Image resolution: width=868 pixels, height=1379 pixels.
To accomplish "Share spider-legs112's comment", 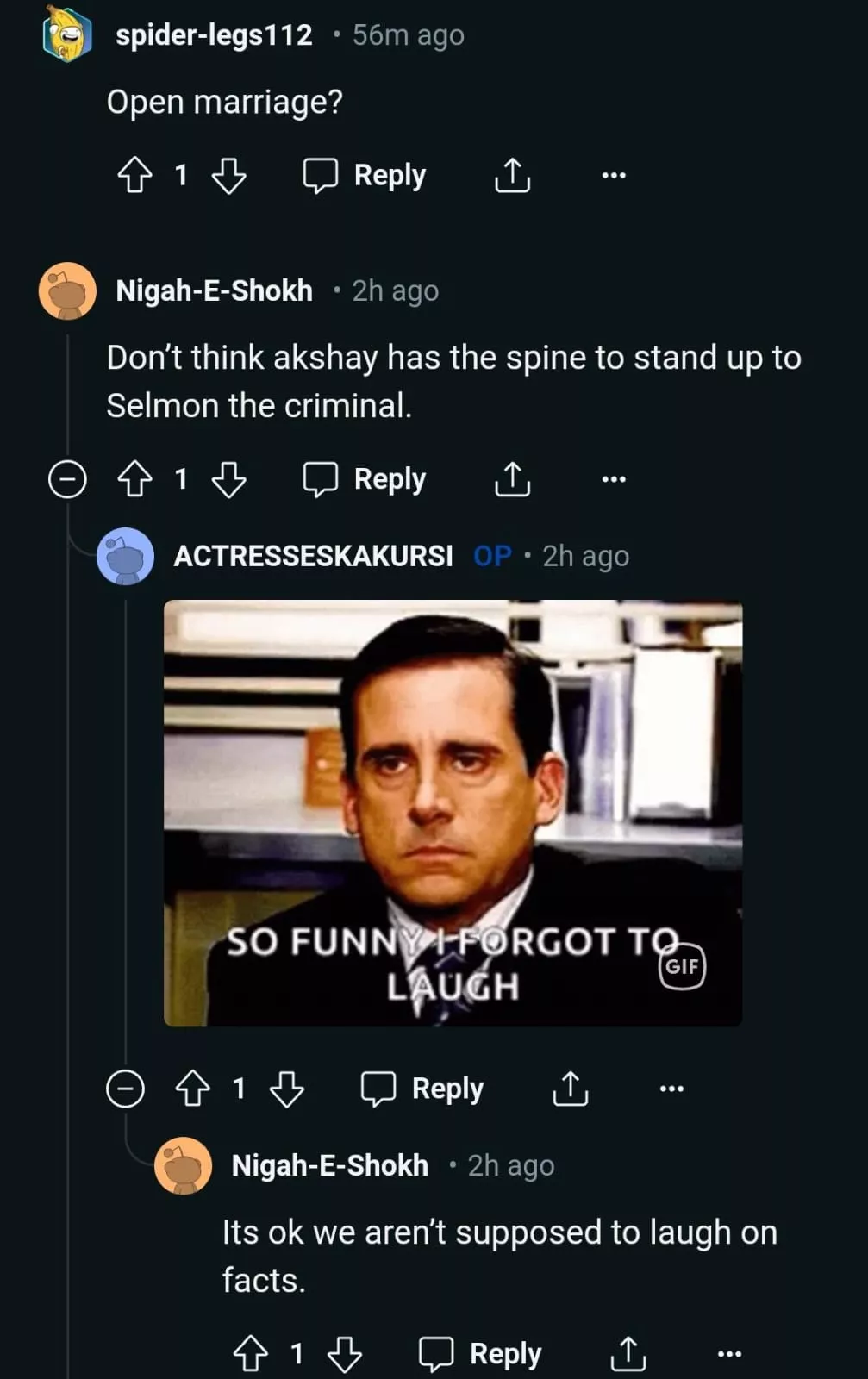I will (x=512, y=176).
